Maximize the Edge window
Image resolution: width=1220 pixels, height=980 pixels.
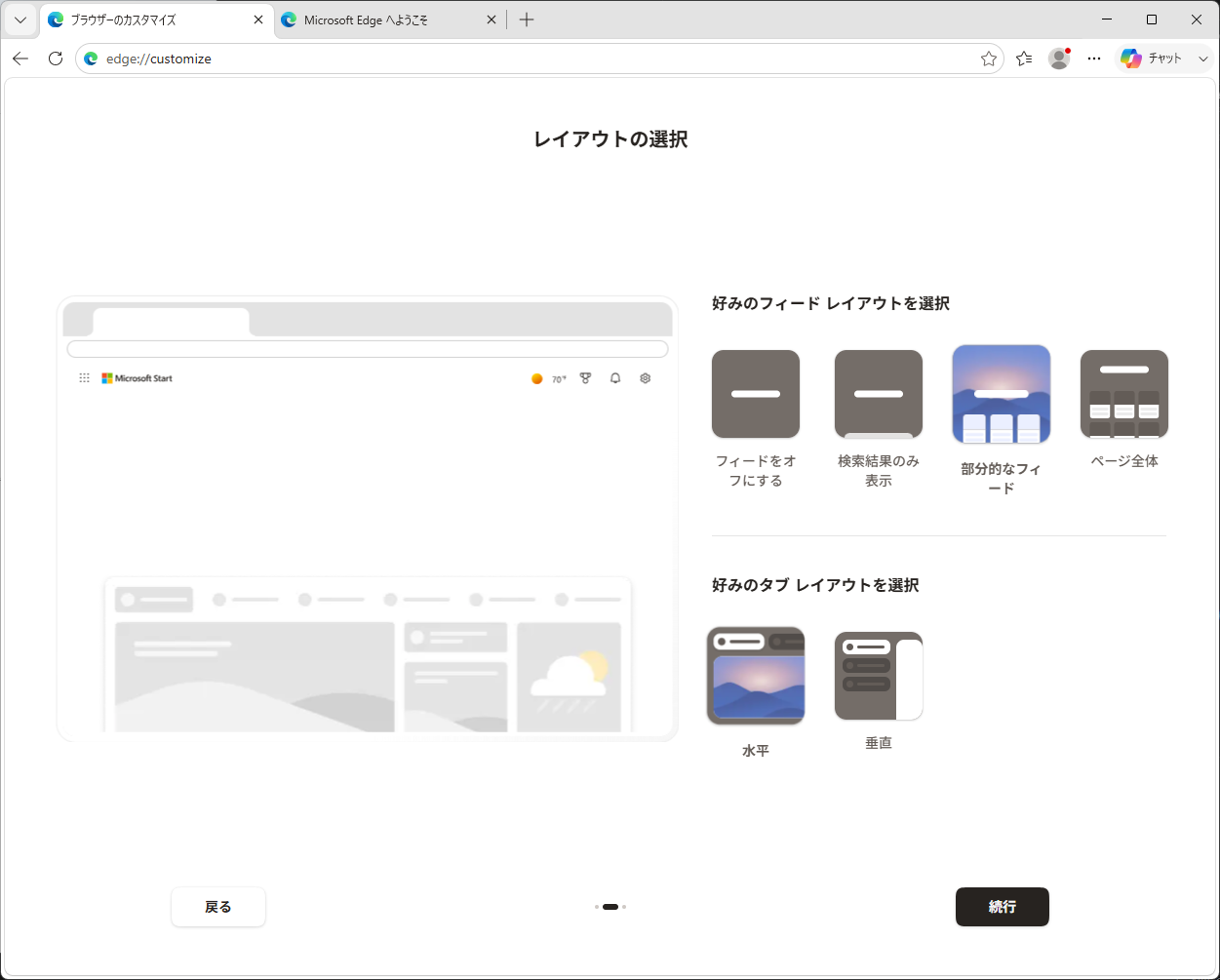(1152, 20)
